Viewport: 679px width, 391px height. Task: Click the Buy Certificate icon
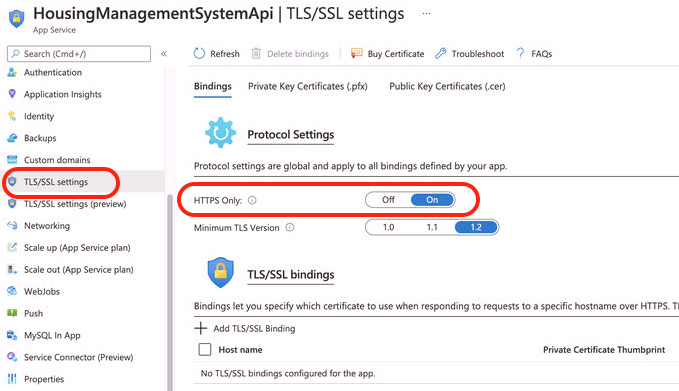click(356, 53)
